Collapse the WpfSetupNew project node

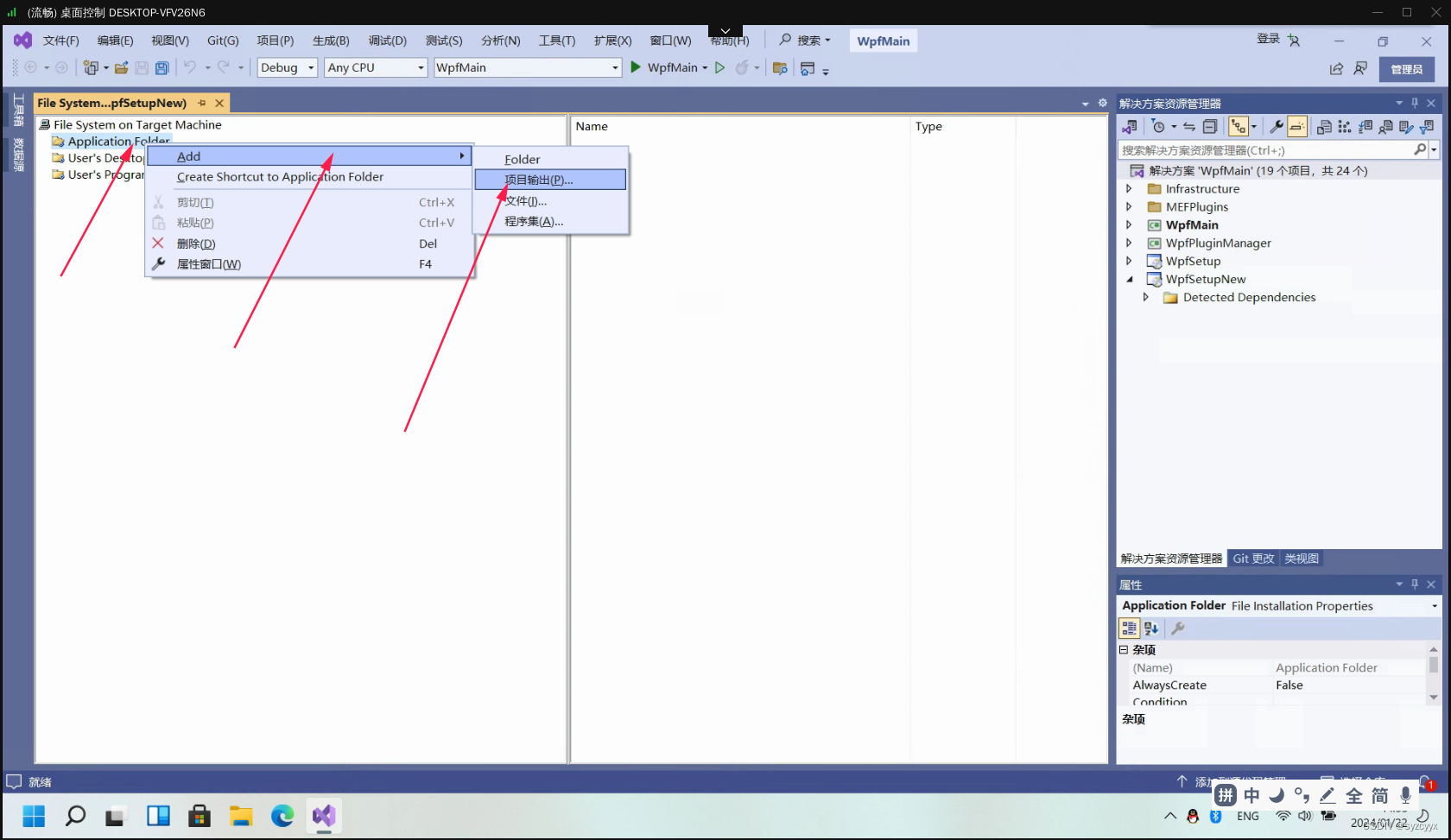(x=1129, y=279)
